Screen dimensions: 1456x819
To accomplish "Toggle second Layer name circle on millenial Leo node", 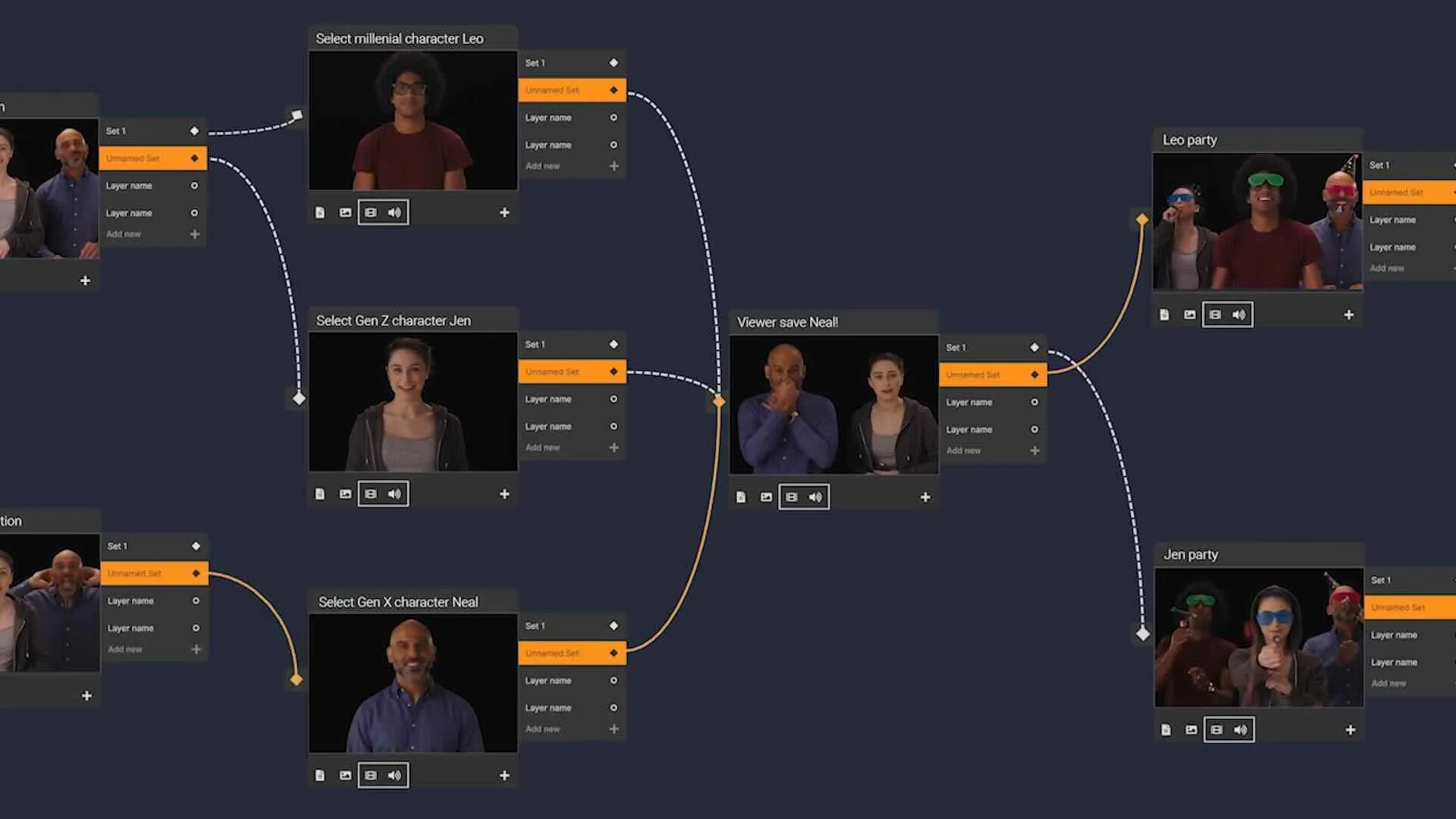I will (613, 145).
